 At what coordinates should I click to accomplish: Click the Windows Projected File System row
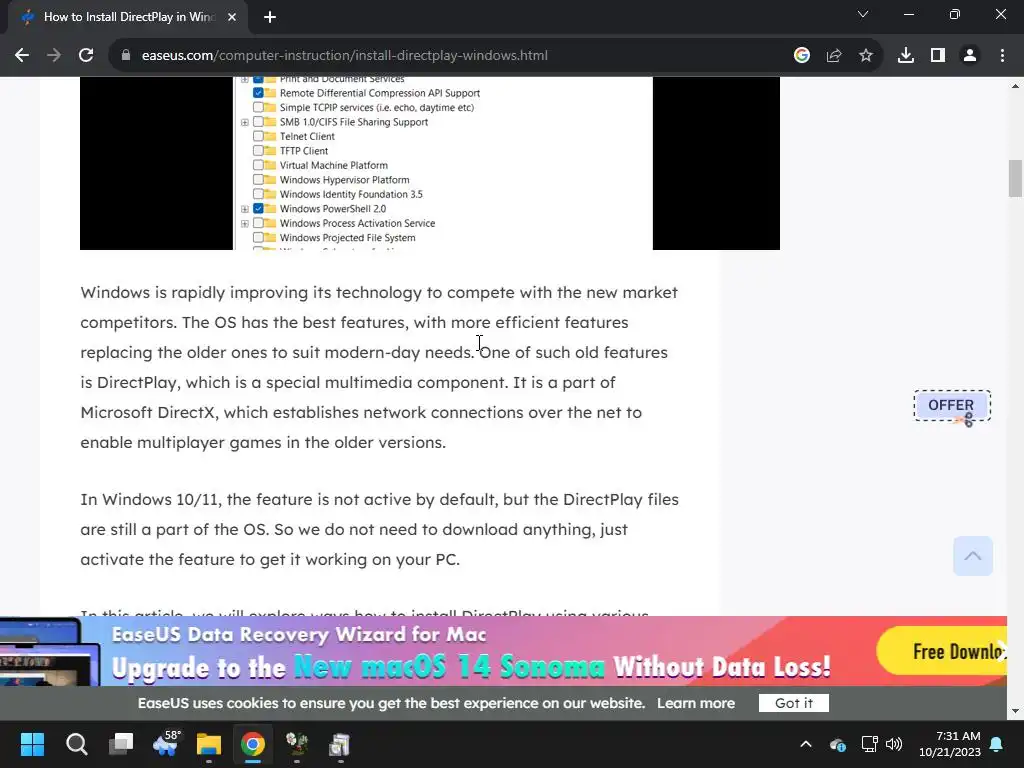pos(334,238)
